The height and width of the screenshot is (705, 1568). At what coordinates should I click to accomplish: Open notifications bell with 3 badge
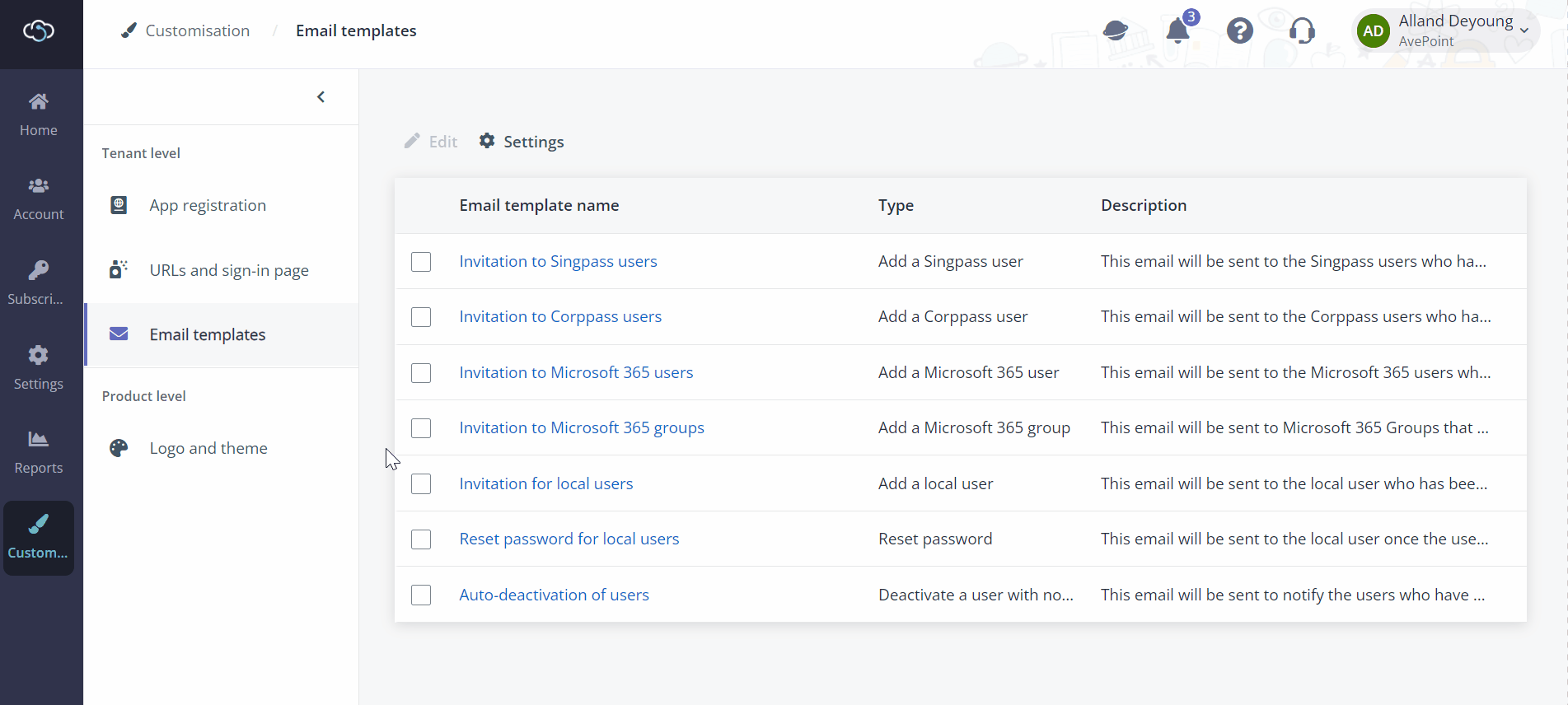pyautogui.click(x=1179, y=30)
